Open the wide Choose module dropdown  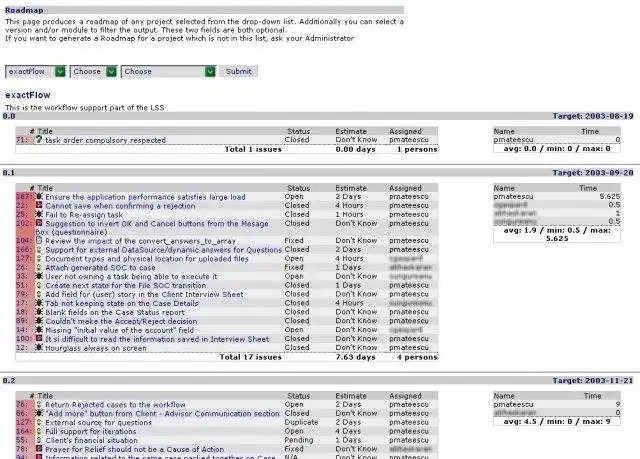(168, 71)
